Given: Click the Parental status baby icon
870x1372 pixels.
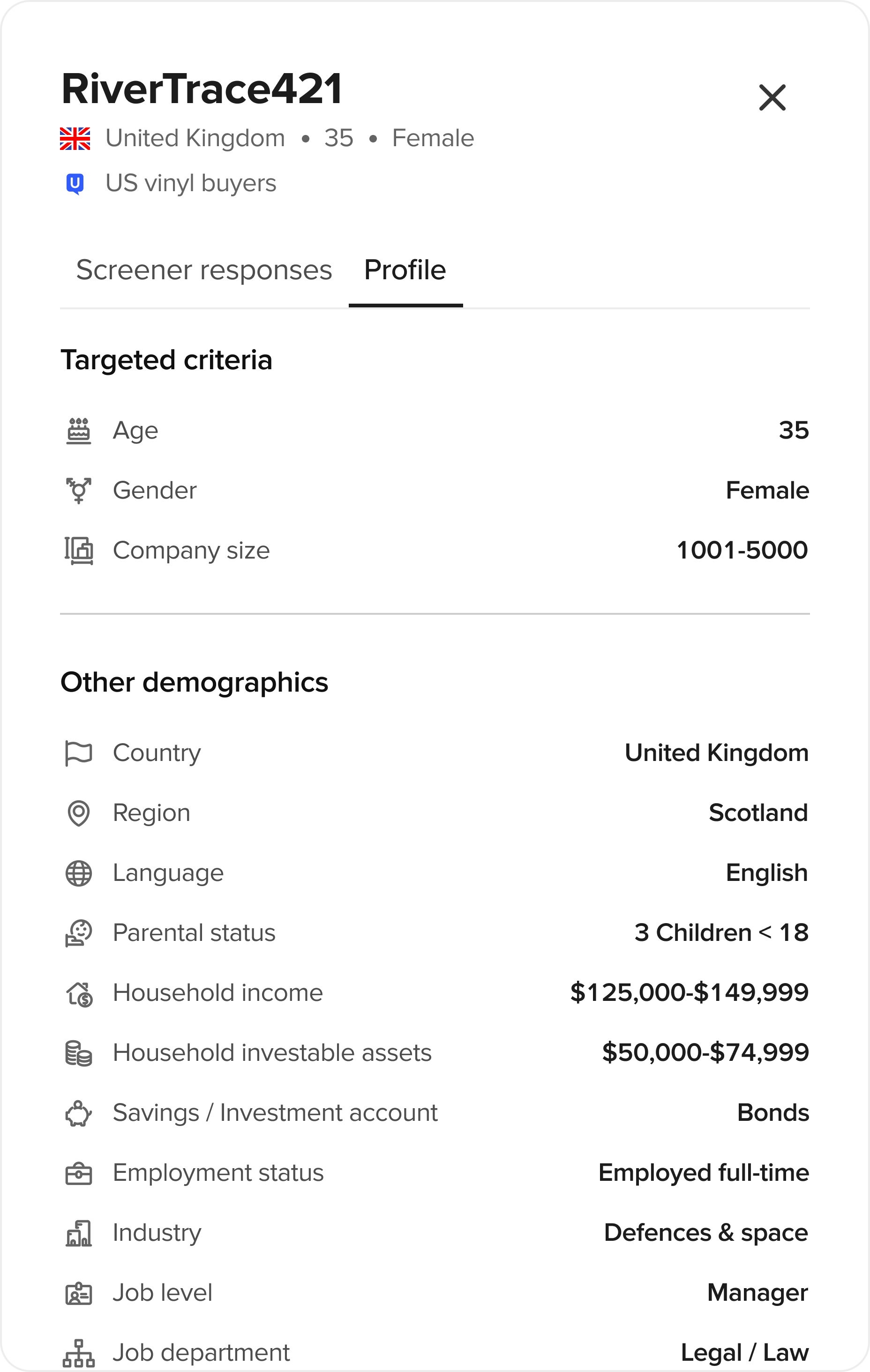Looking at the screenshot, I should click(x=79, y=933).
